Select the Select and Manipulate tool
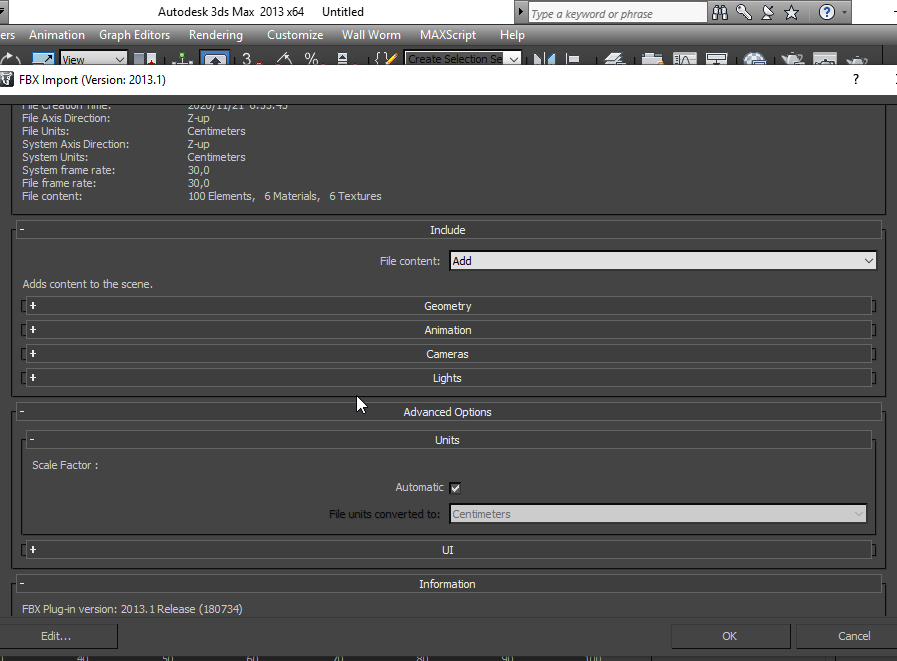897x661 pixels. (182, 59)
